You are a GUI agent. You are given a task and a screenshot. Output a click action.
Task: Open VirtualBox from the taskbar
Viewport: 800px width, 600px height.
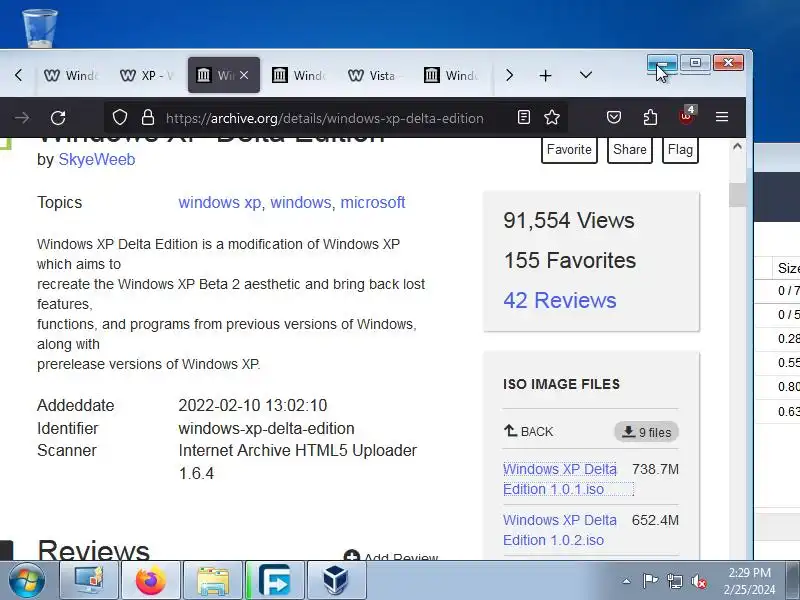point(336,580)
